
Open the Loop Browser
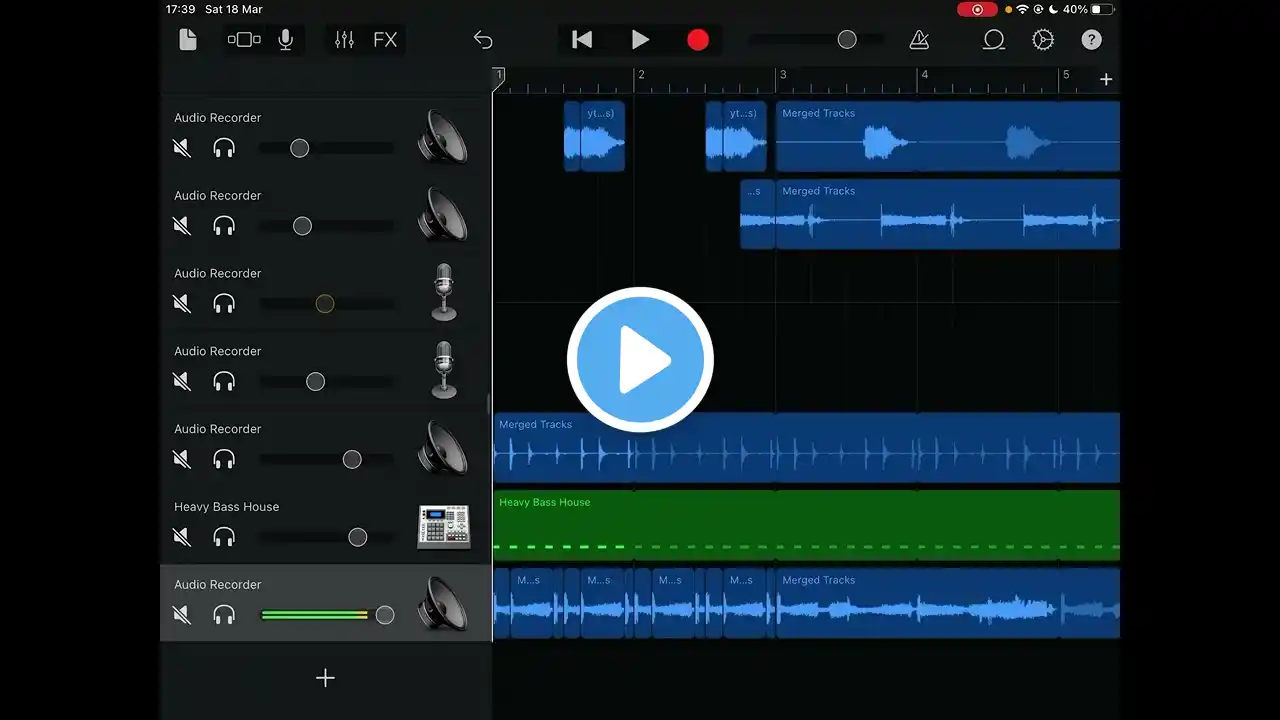993,40
